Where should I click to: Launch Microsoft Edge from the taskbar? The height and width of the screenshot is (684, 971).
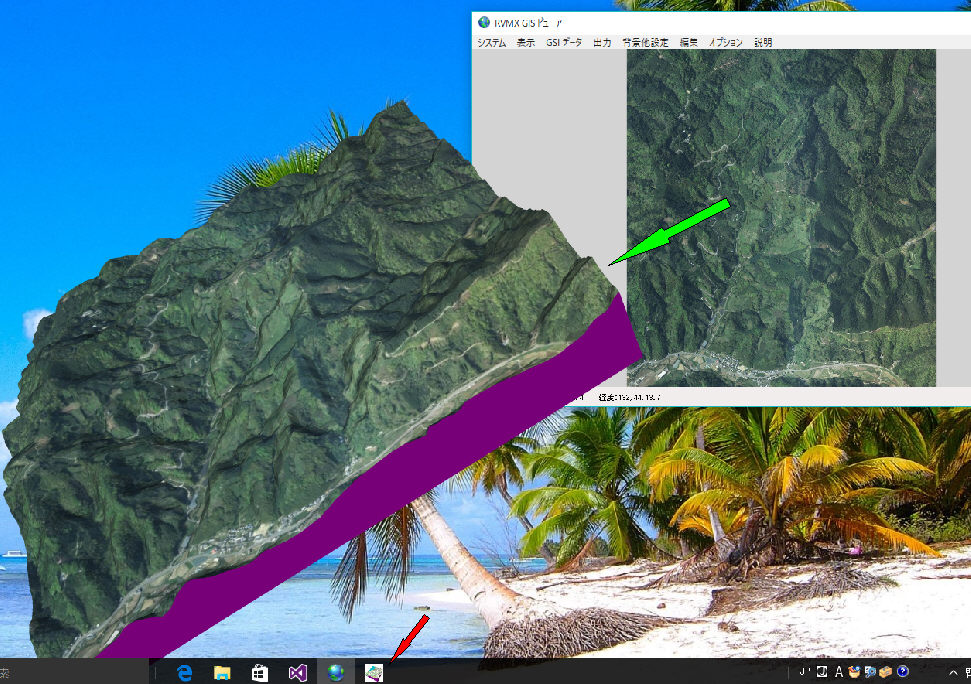(185, 672)
